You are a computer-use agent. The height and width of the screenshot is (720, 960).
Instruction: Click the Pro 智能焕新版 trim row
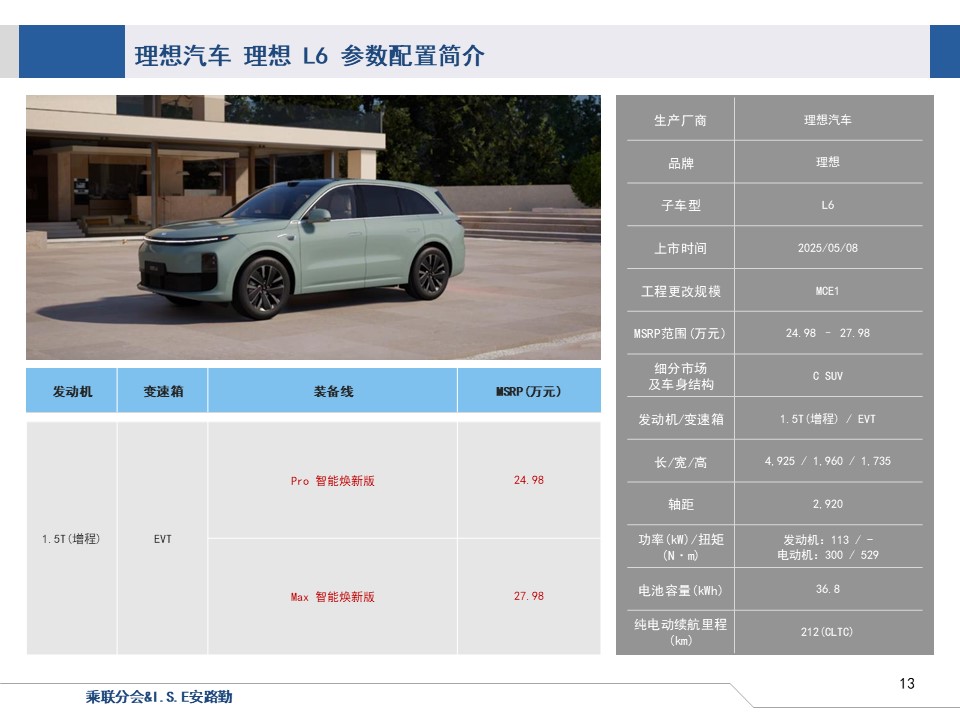(332, 481)
